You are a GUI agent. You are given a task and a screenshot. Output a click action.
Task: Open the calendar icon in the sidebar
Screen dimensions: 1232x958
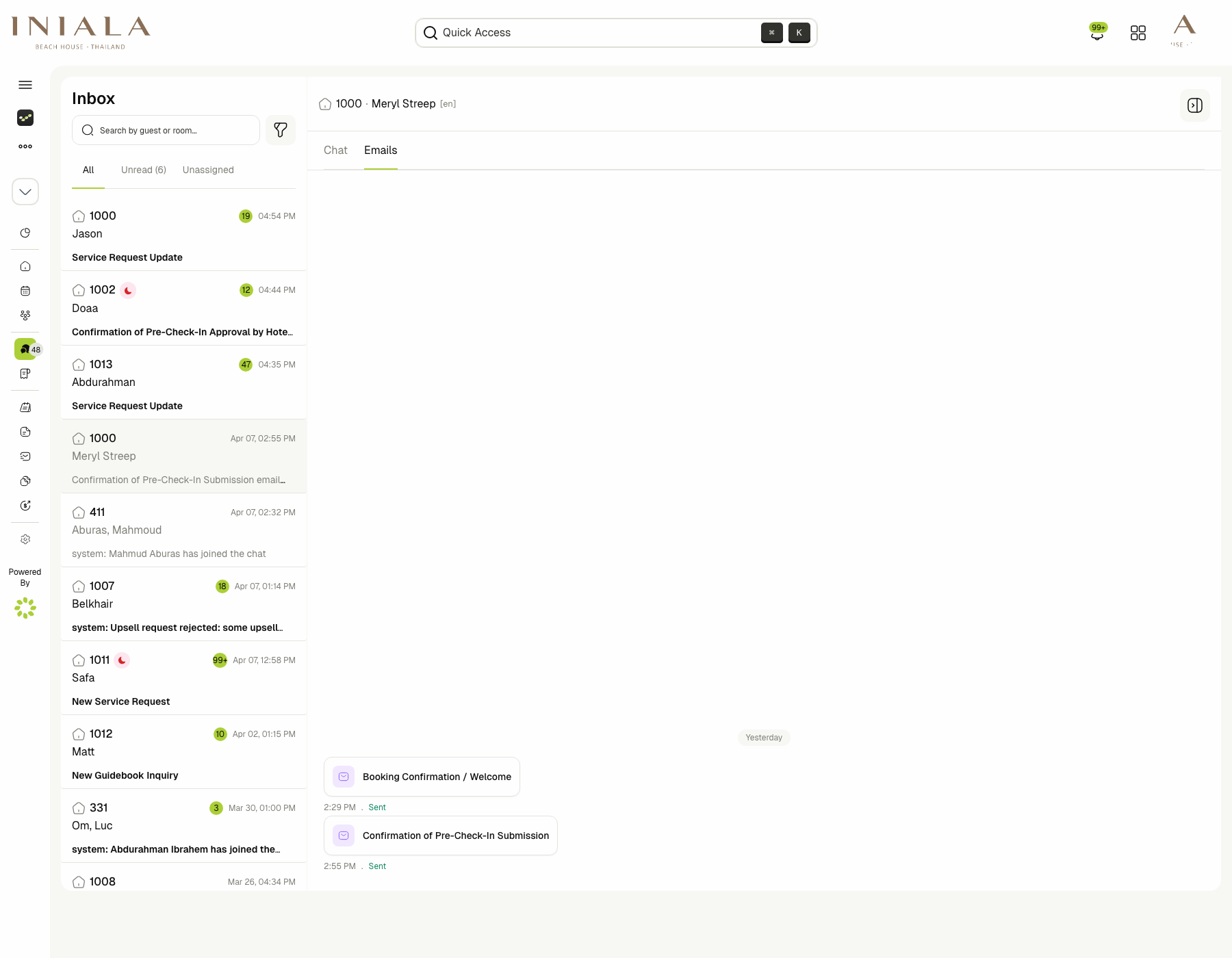(25, 291)
